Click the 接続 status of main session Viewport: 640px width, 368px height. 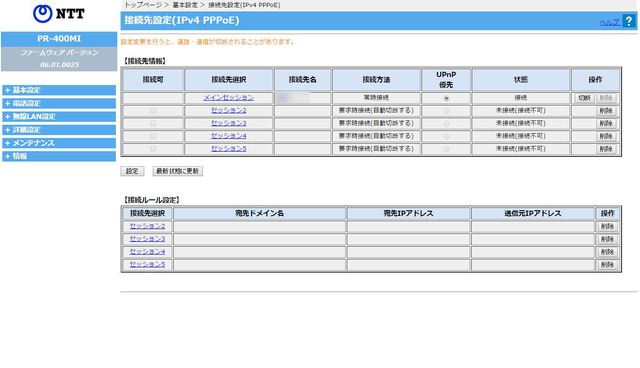pyautogui.click(x=521, y=98)
